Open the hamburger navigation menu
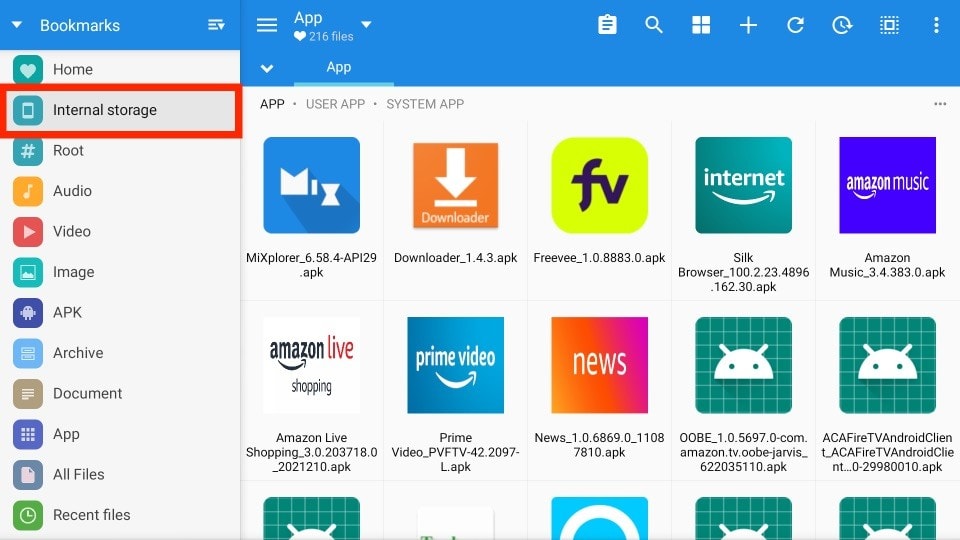The image size is (960, 540). (267, 25)
